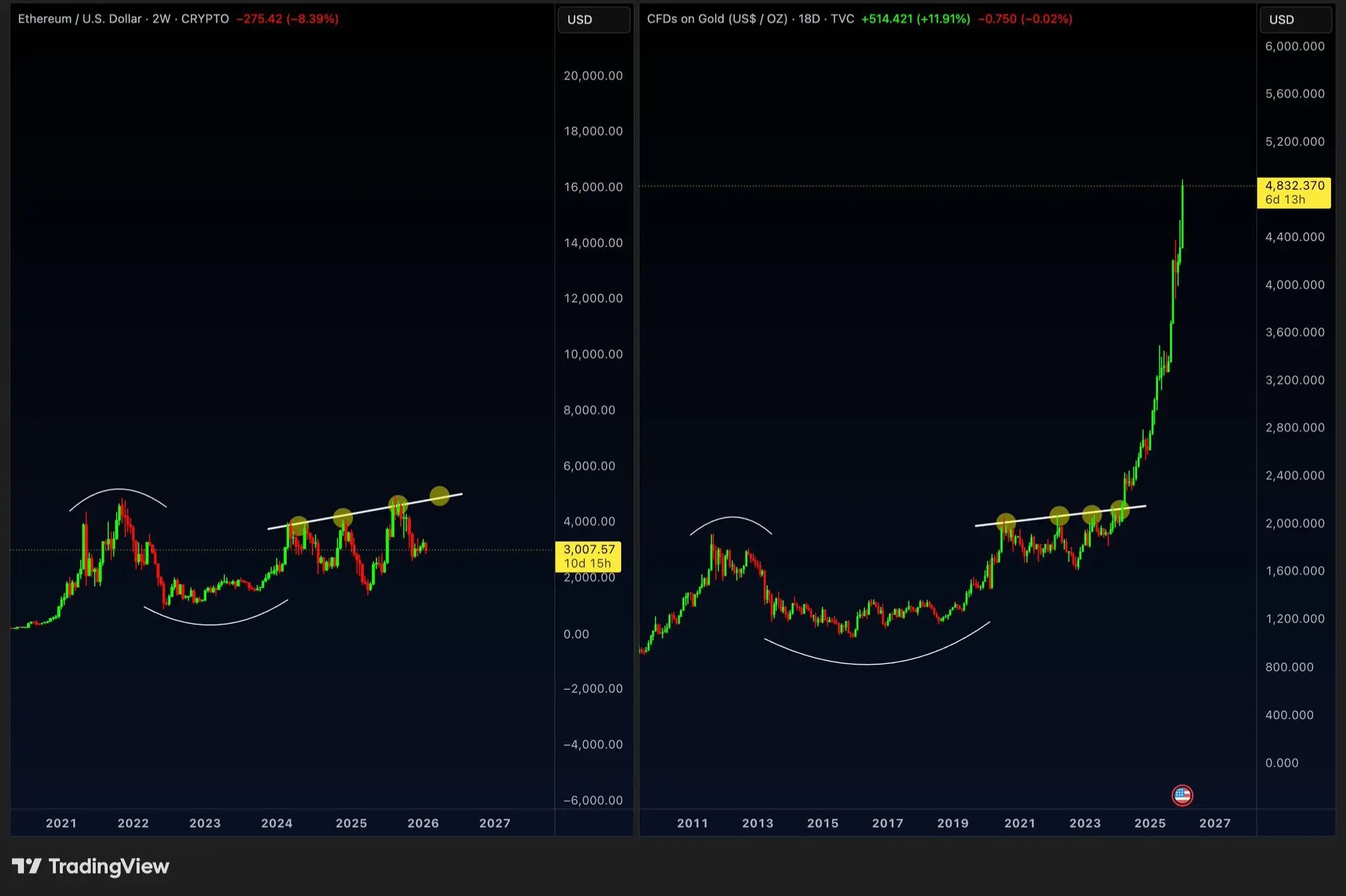Click the second yellow circle on Ethereum chart
Image resolution: width=1346 pixels, height=896 pixels.
click(x=342, y=518)
